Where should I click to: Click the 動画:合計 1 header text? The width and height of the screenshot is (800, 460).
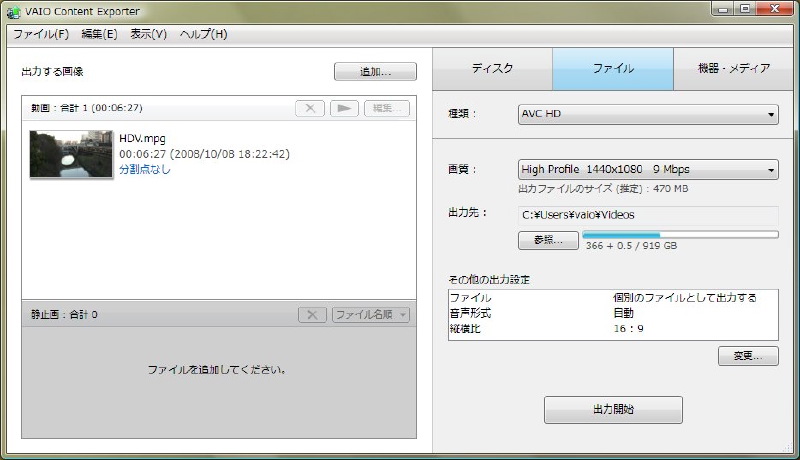[x=87, y=108]
